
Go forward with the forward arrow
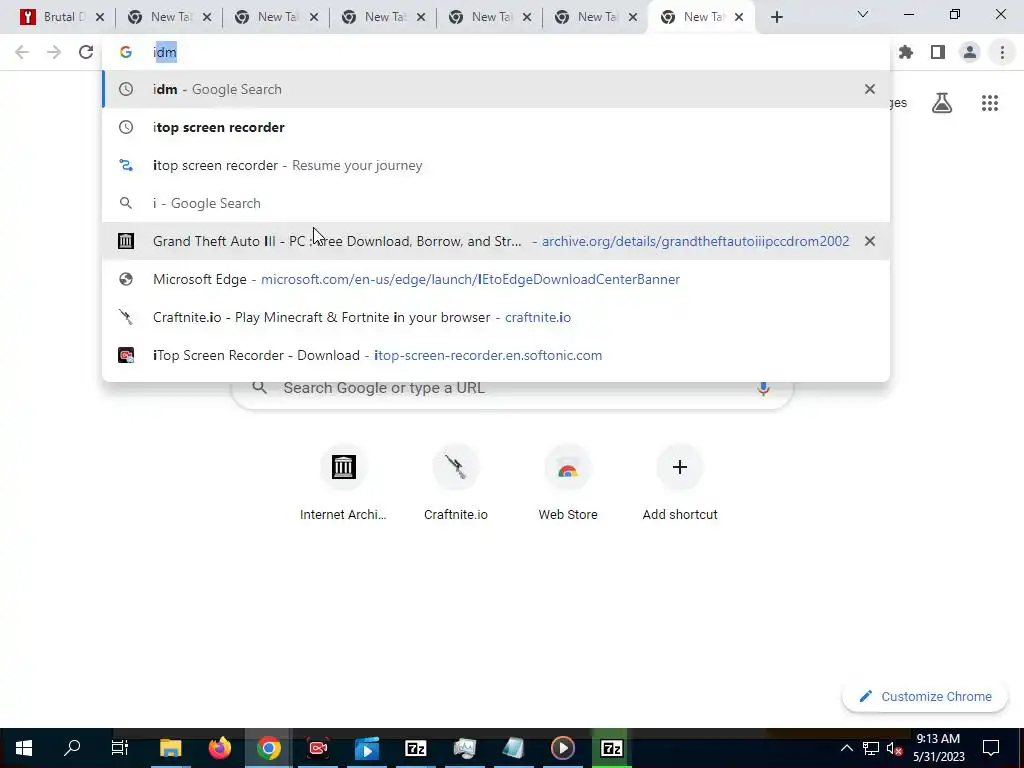click(x=54, y=52)
